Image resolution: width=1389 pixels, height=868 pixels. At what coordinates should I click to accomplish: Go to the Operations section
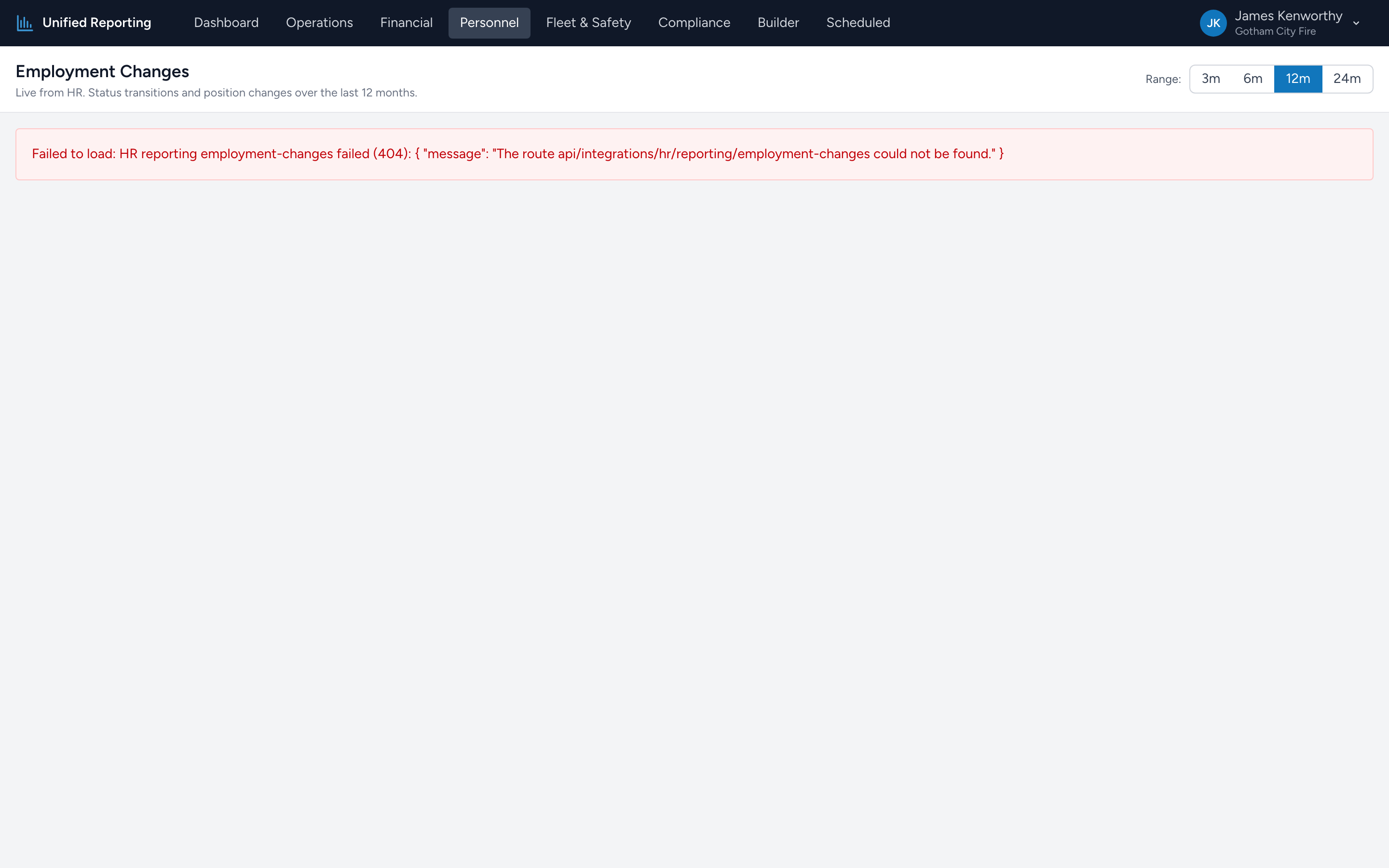coord(319,23)
